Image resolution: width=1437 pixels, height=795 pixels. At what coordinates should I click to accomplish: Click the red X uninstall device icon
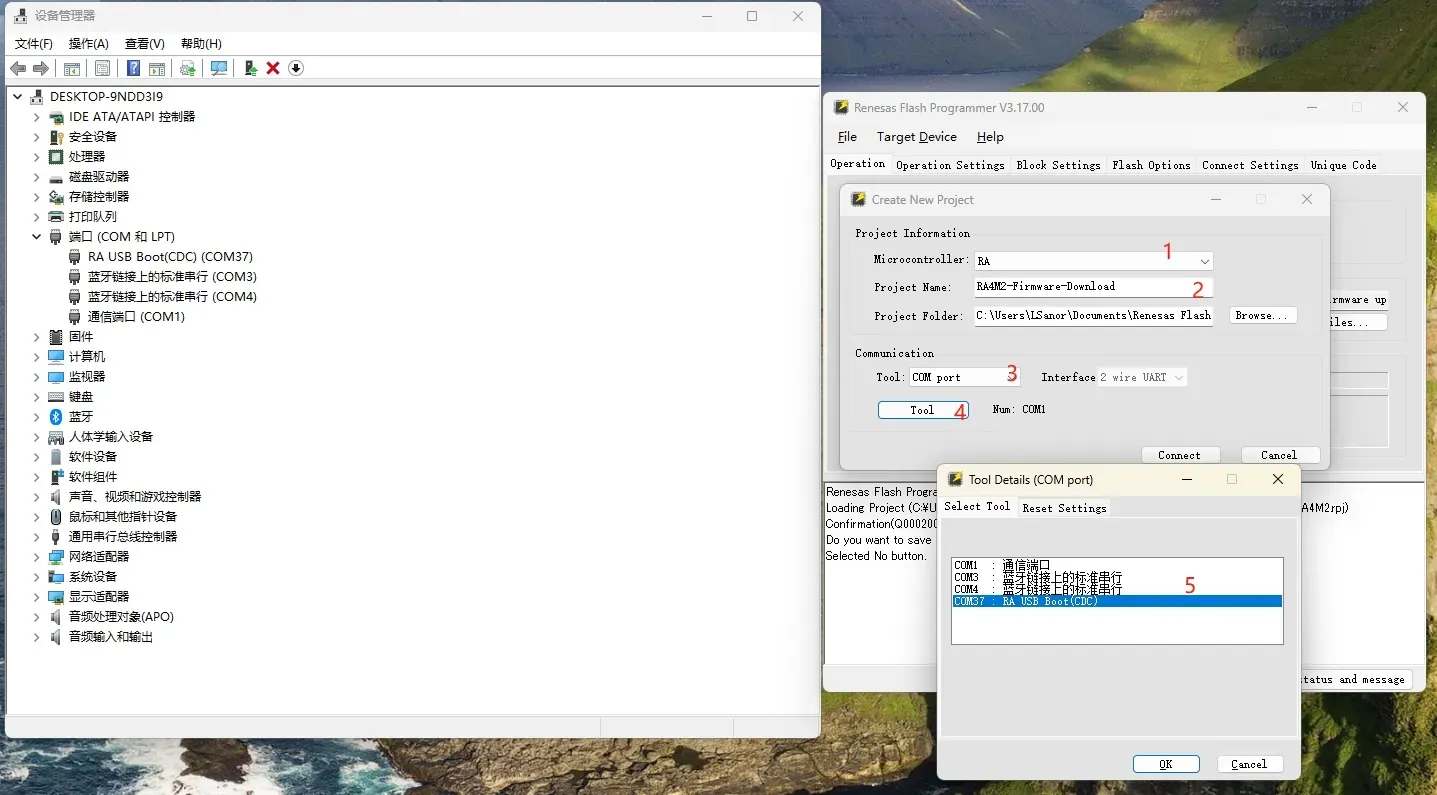pyautogui.click(x=272, y=68)
